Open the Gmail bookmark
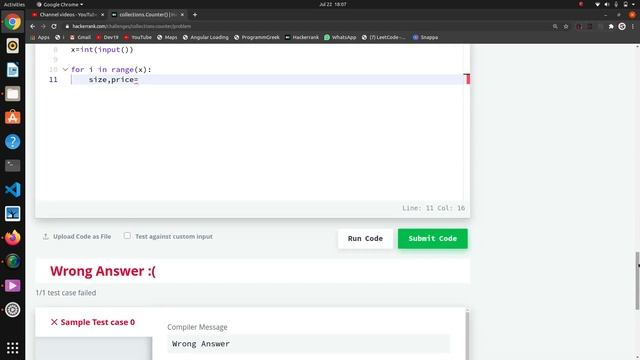Screen dimensions: 640x360 80,37
